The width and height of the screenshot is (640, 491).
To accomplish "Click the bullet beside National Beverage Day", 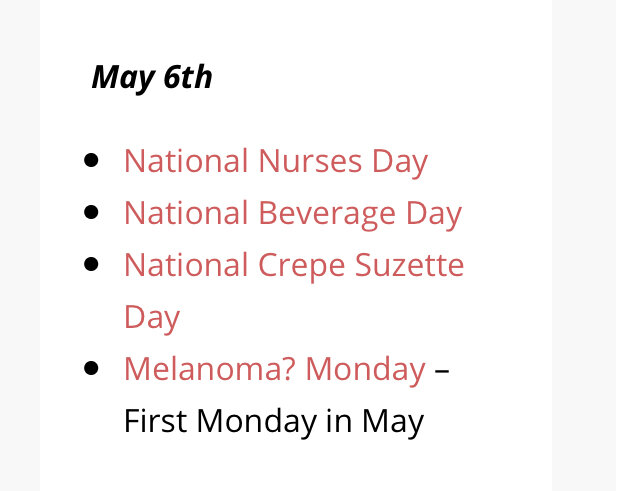I will tap(91, 212).
